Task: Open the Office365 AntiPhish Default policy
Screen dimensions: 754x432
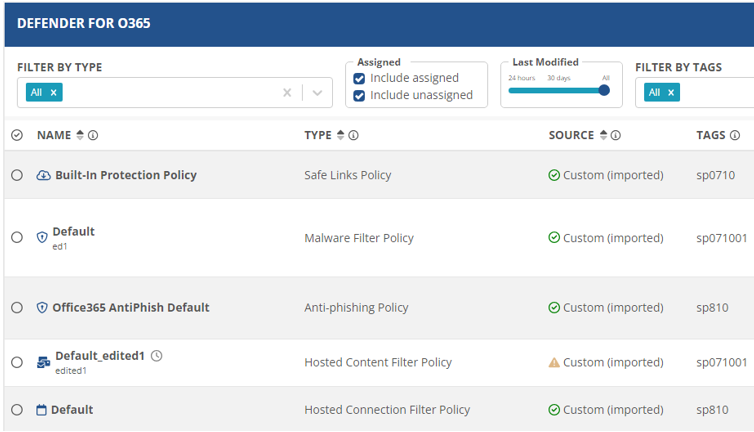Action: [131, 308]
